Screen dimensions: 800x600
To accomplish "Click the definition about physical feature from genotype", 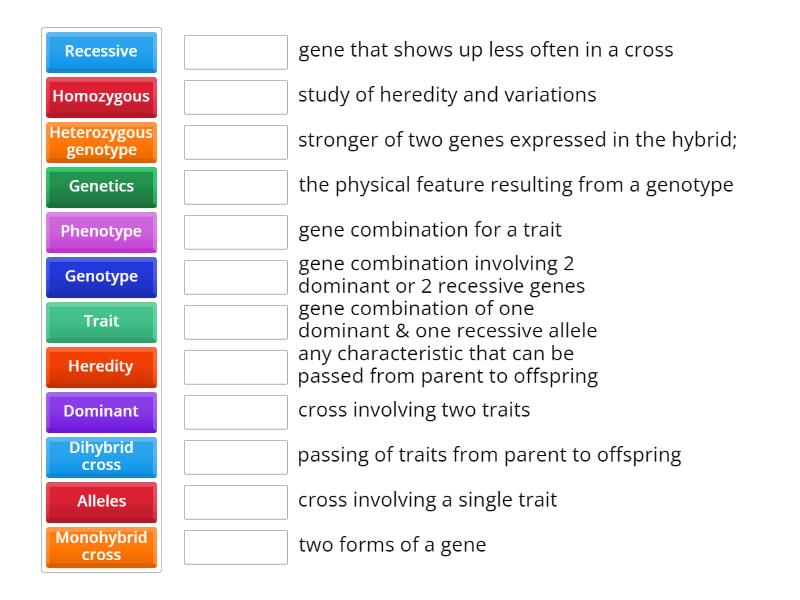I will 516,186.
